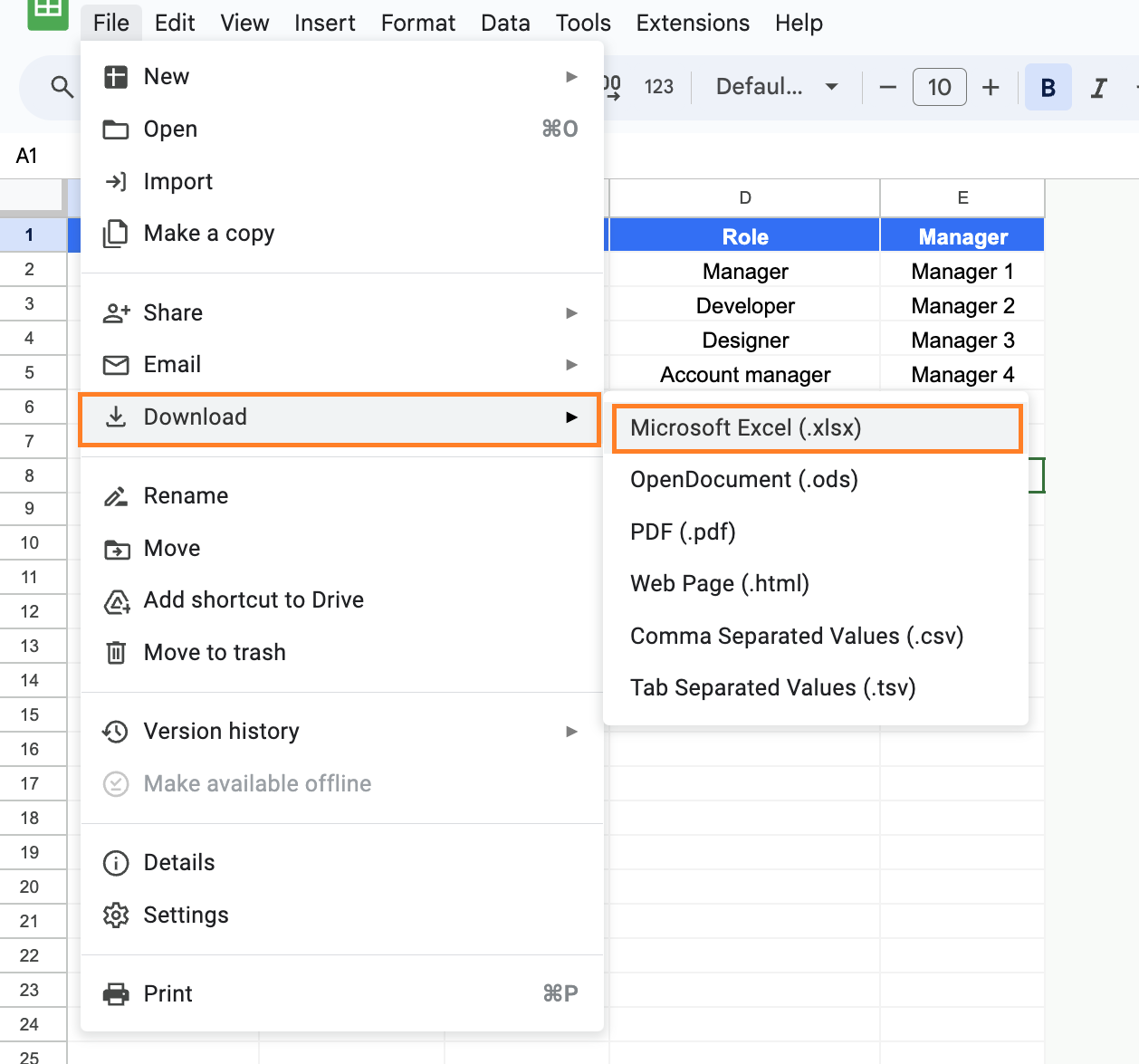Decrease font size with the minus icon
This screenshot has width=1139, height=1064.
coord(886,87)
